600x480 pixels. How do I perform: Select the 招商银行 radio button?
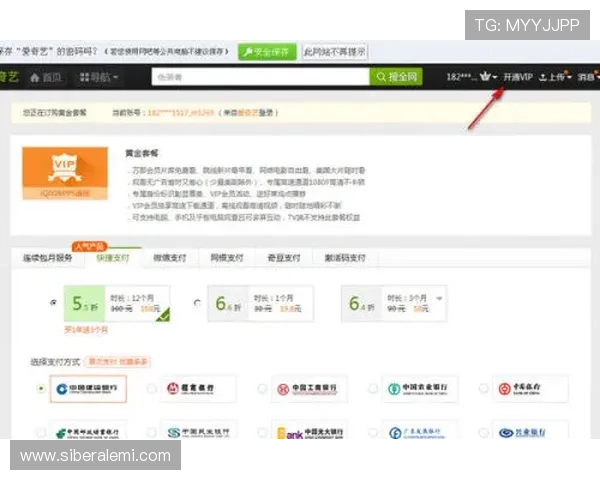pyautogui.click(x=152, y=389)
